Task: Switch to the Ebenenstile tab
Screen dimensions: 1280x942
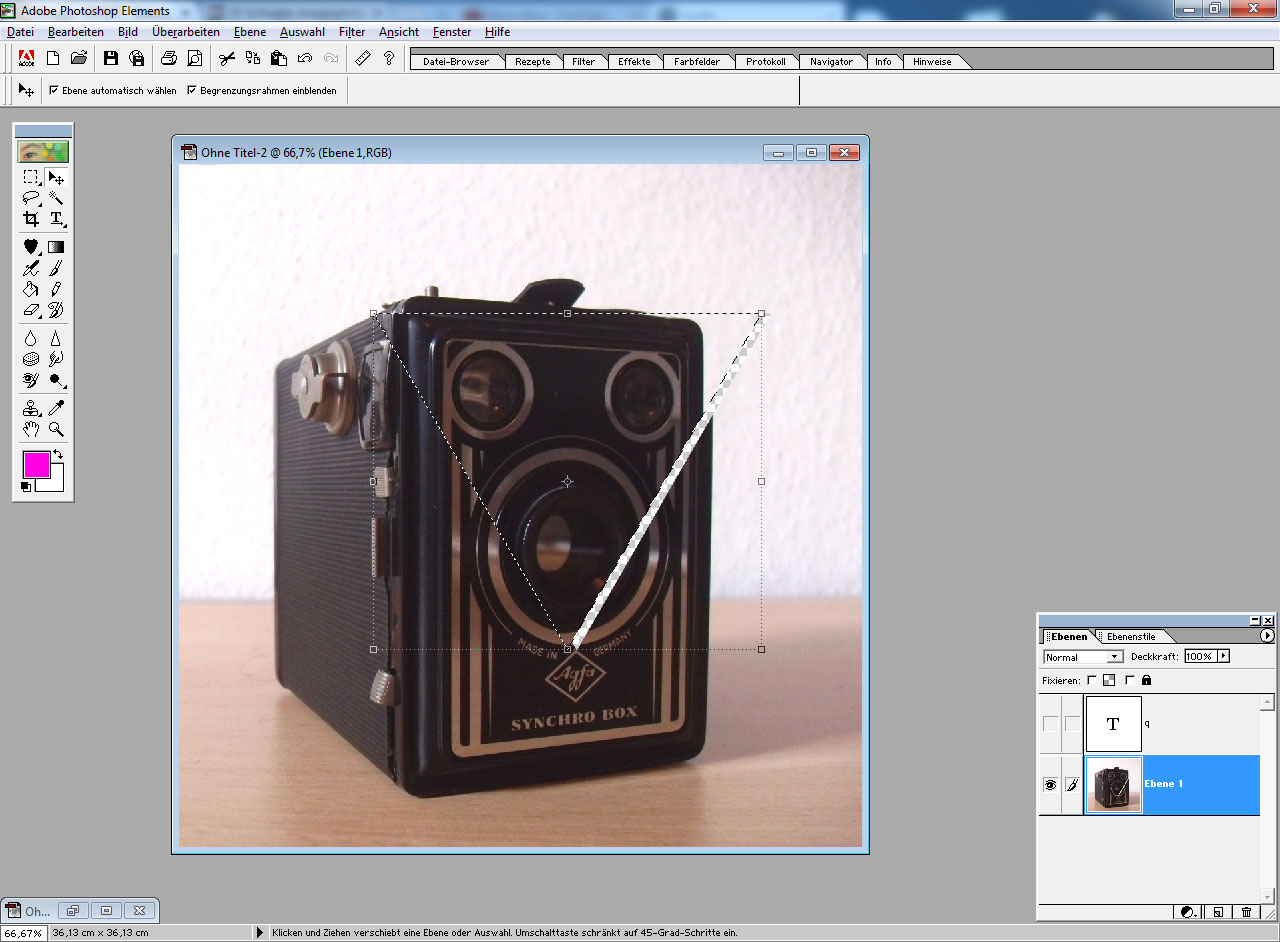Action: [x=1131, y=637]
